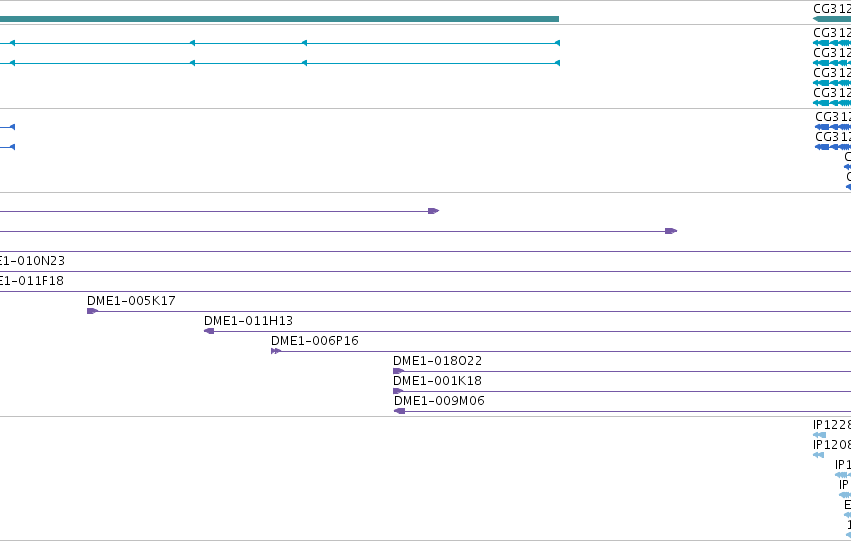Click the IP1228 feature label
851x541 pixels.
coord(831,425)
